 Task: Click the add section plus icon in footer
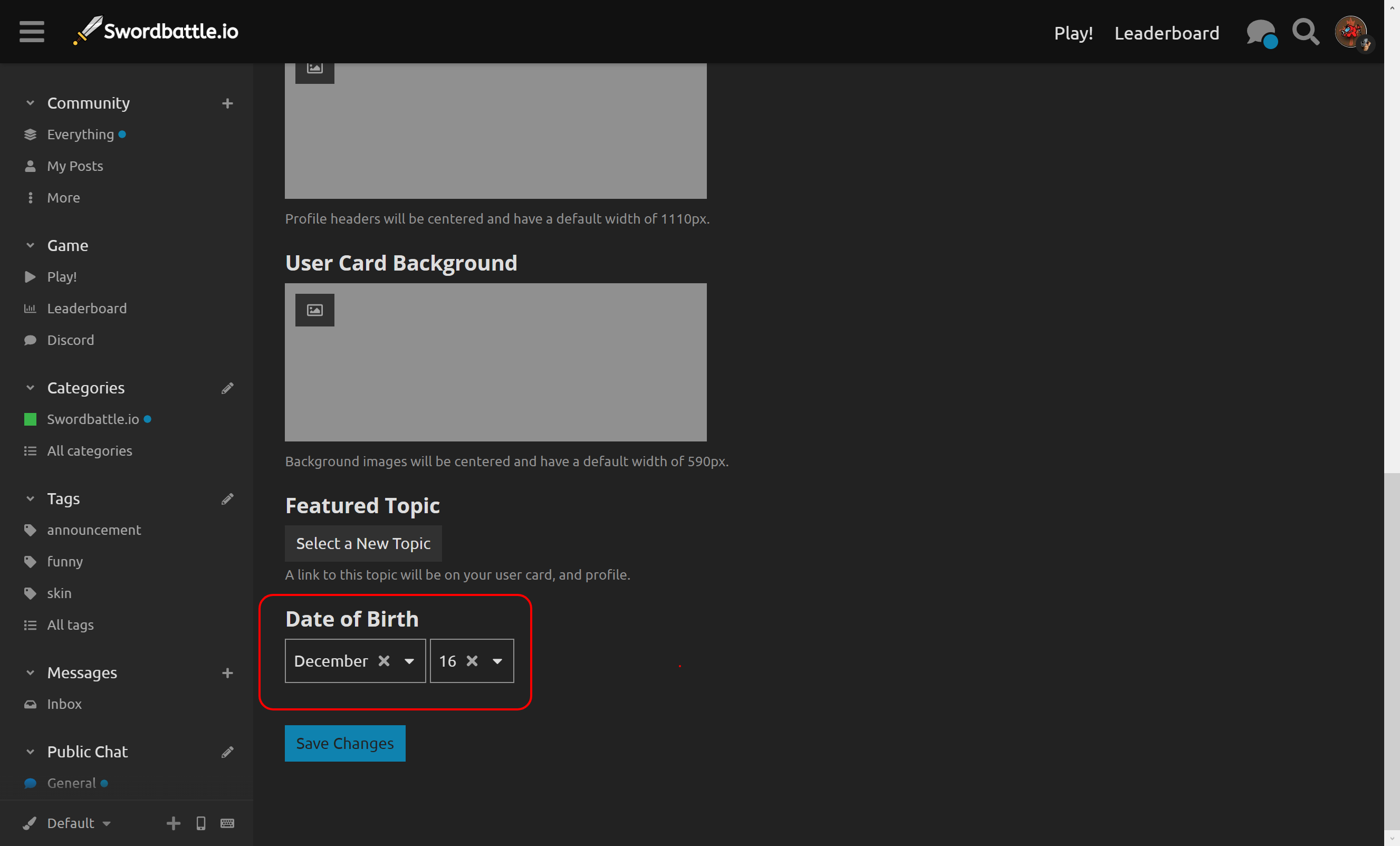[x=174, y=823]
